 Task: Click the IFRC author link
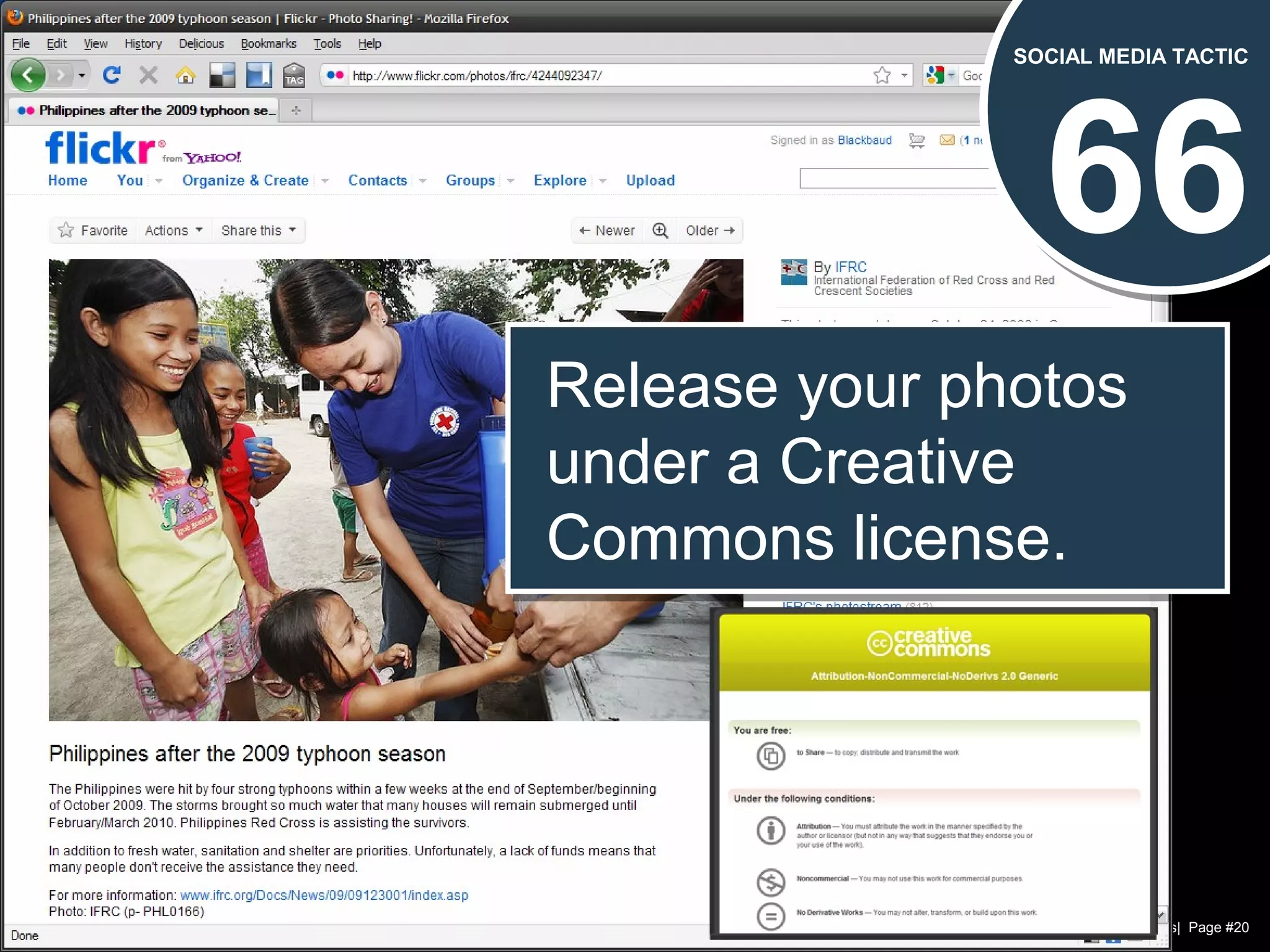[x=851, y=267]
